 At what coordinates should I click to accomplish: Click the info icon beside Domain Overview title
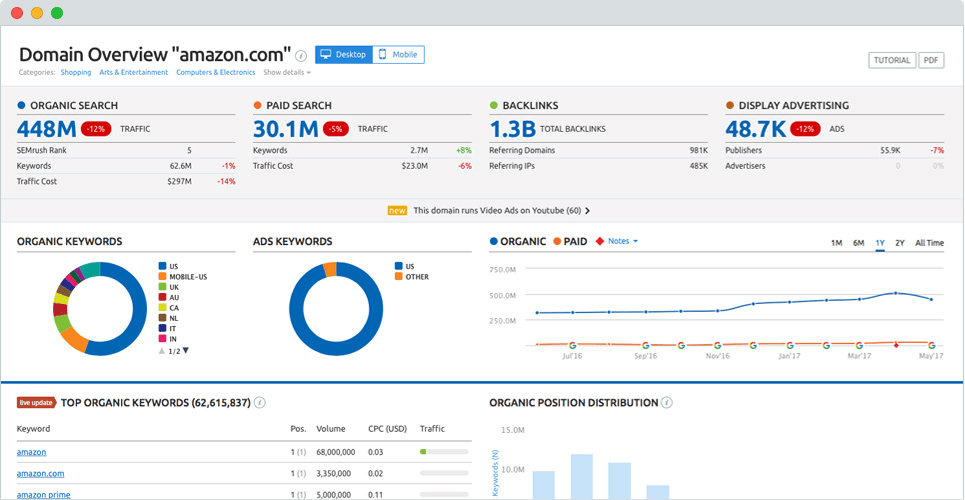click(x=301, y=56)
